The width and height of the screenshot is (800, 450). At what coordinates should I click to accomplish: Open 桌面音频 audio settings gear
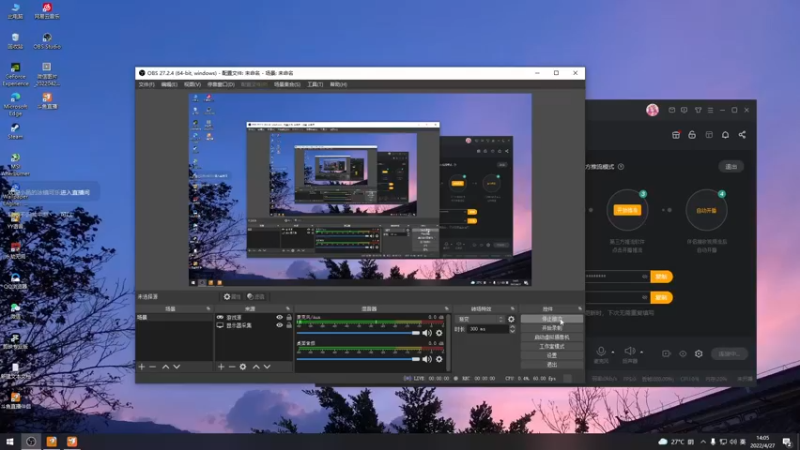point(439,359)
